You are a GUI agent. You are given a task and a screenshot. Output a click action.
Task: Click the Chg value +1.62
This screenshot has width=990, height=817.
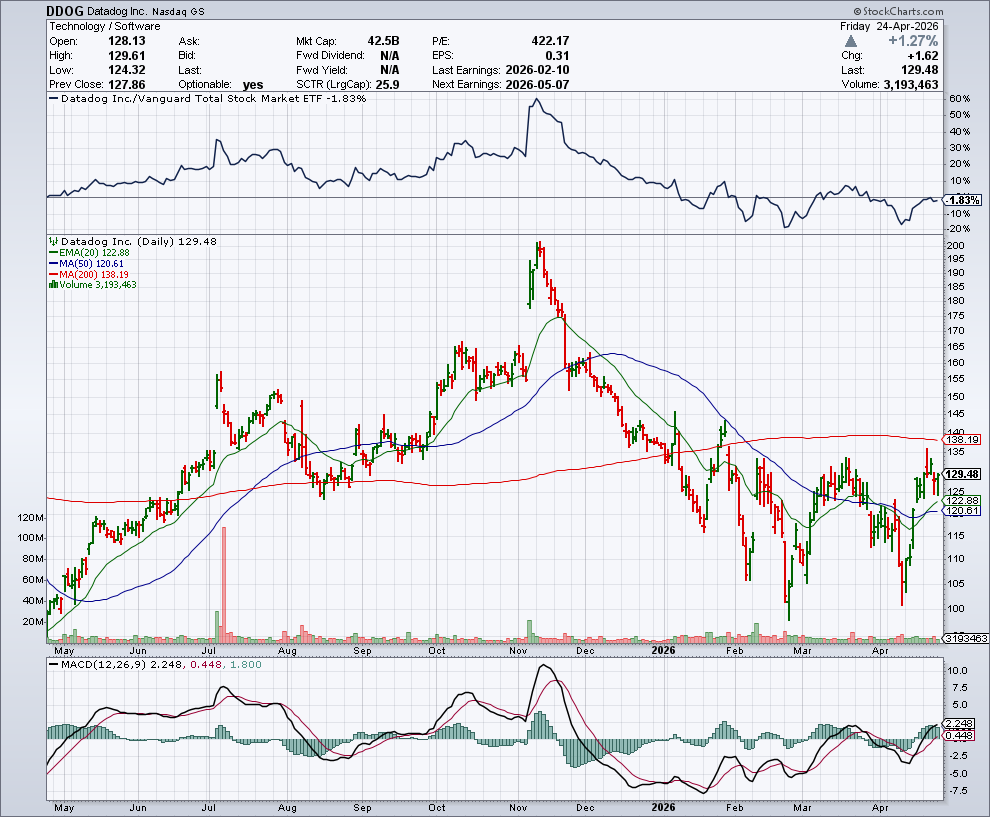[922, 56]
